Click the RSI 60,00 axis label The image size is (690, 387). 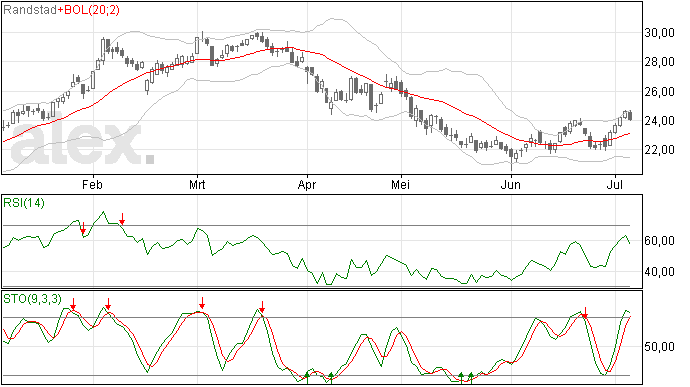(659, 241)
